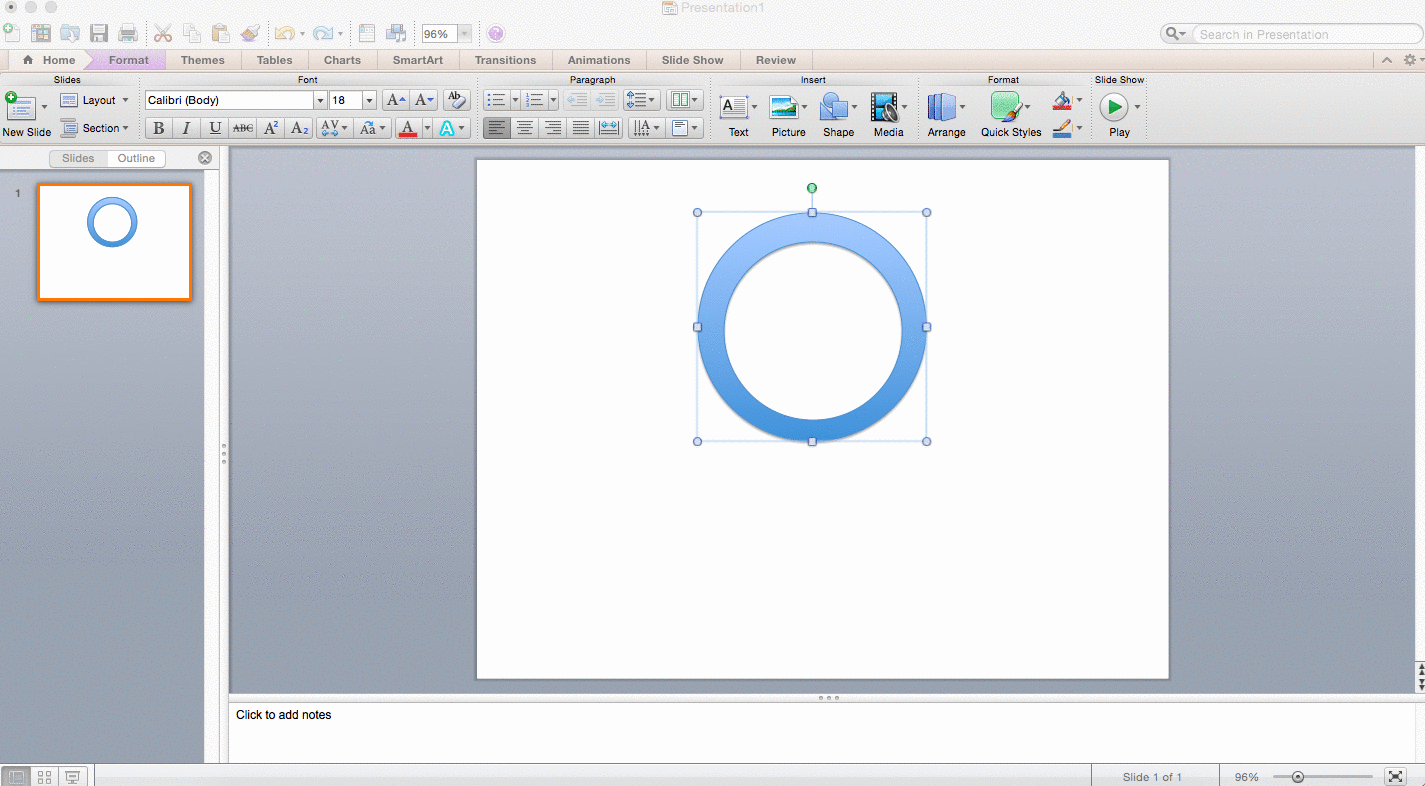Insert Media clip

pyautogui.click(x=888, y=115)
